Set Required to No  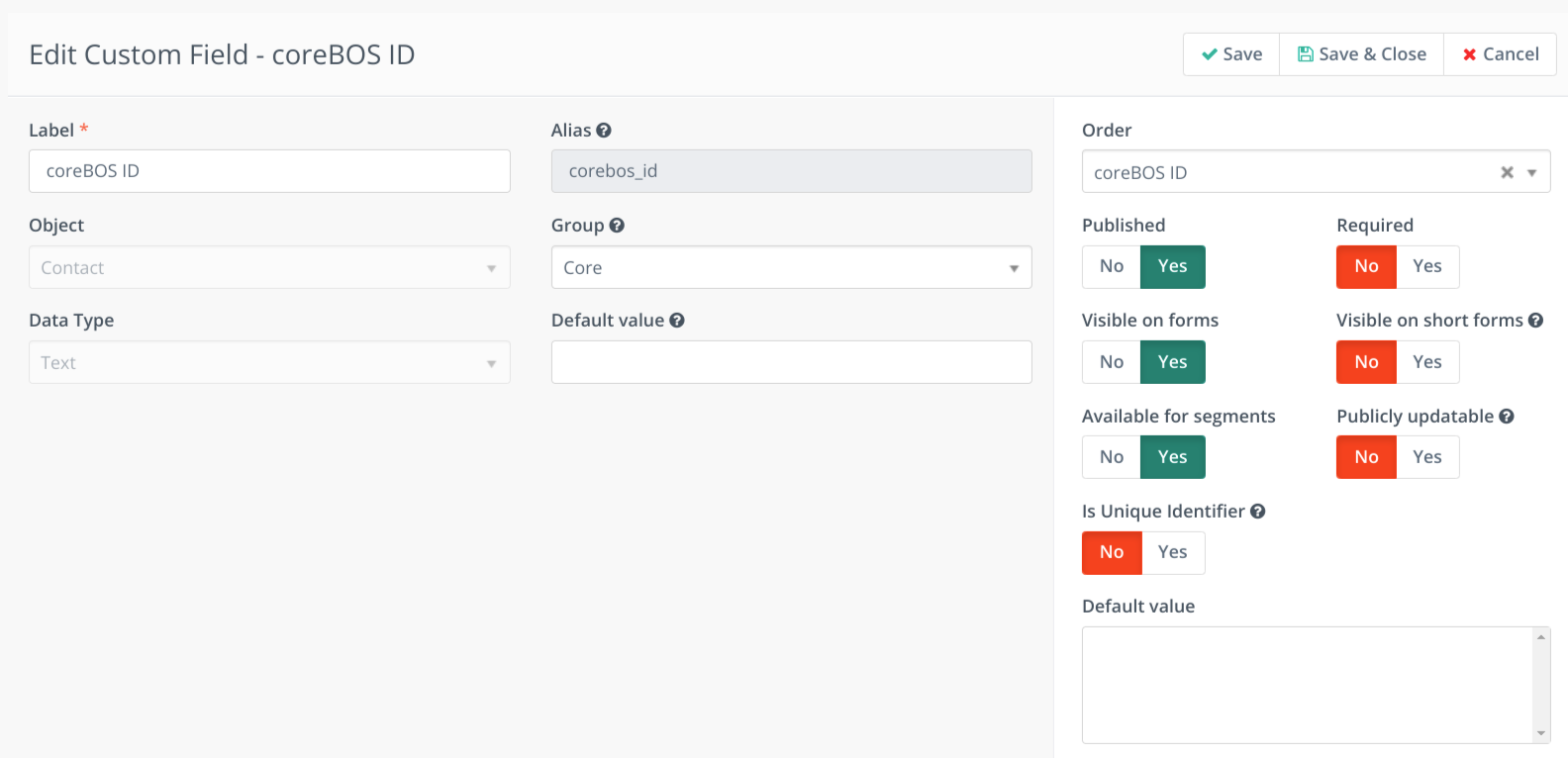(1366, 266)
